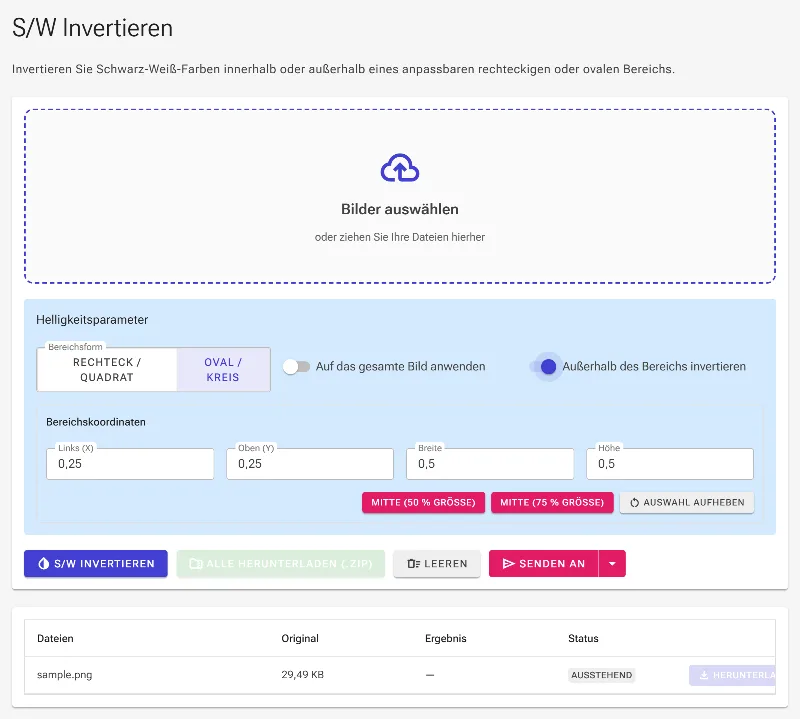Click the Helligkeitsparameter heading

92,319
